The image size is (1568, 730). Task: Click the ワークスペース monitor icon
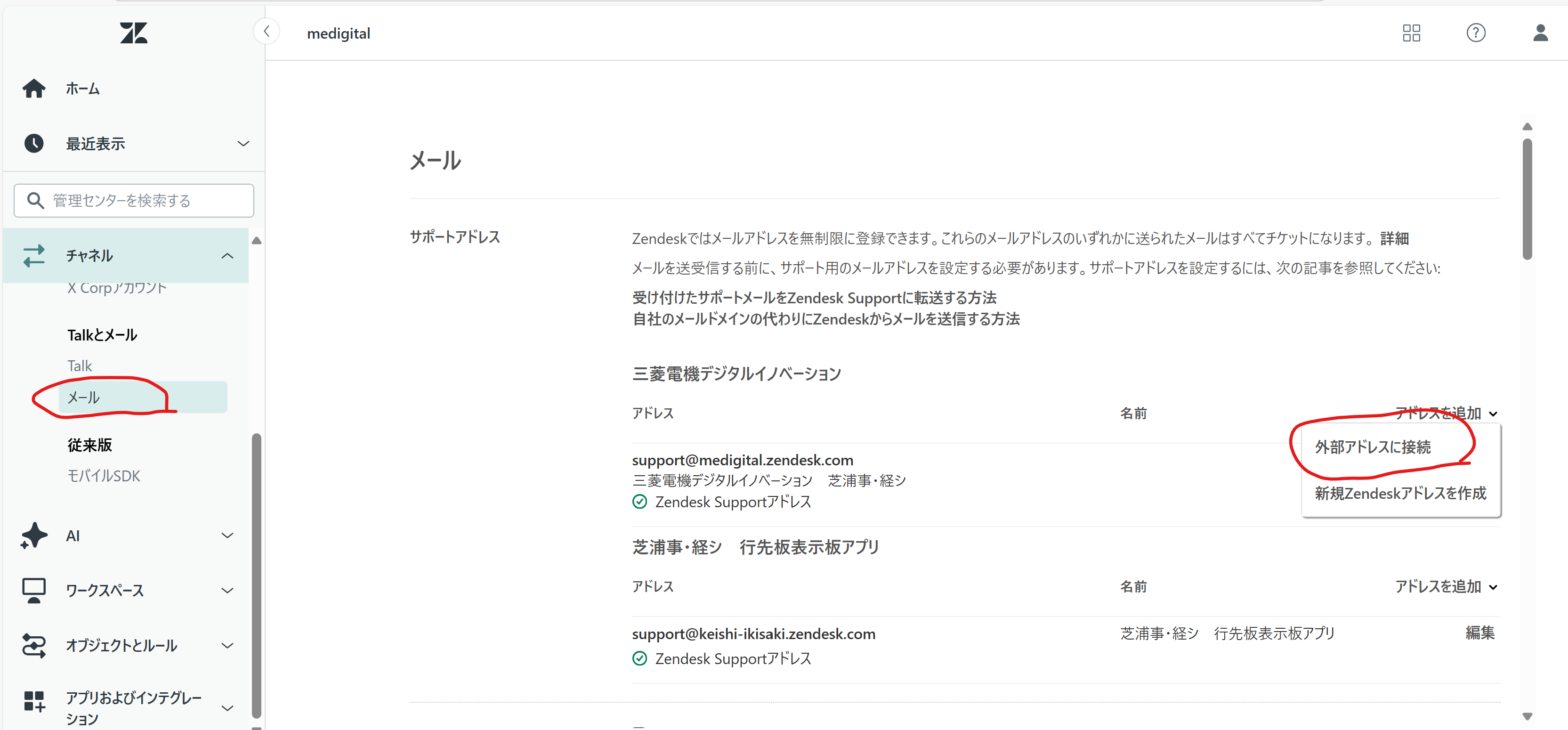click(x=34, y=590)
